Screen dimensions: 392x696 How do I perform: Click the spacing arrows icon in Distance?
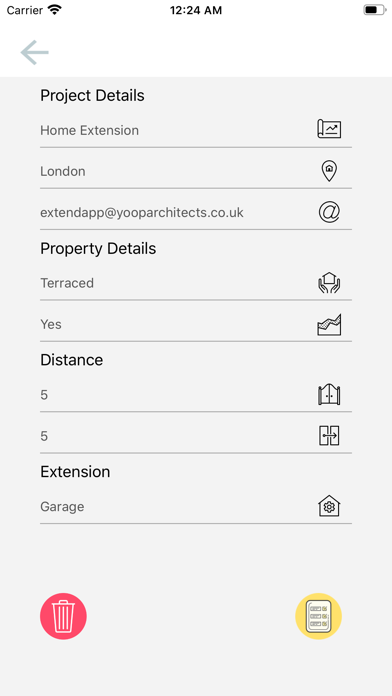click(329, 435)
